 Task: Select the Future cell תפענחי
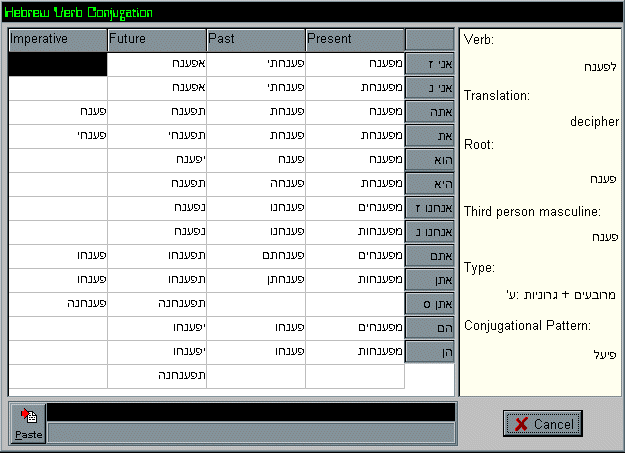coord(157,136)
